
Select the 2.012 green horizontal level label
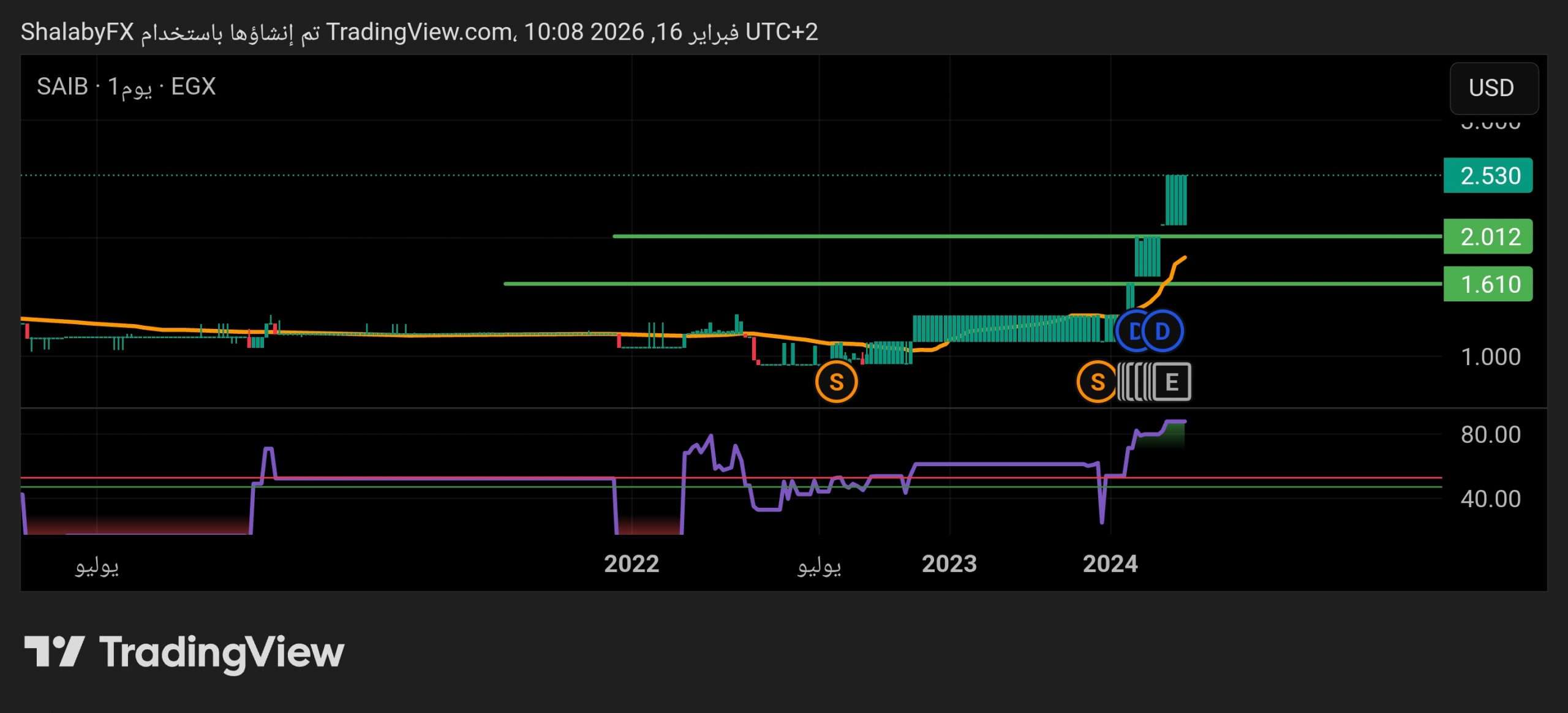tap(1488, 236)
